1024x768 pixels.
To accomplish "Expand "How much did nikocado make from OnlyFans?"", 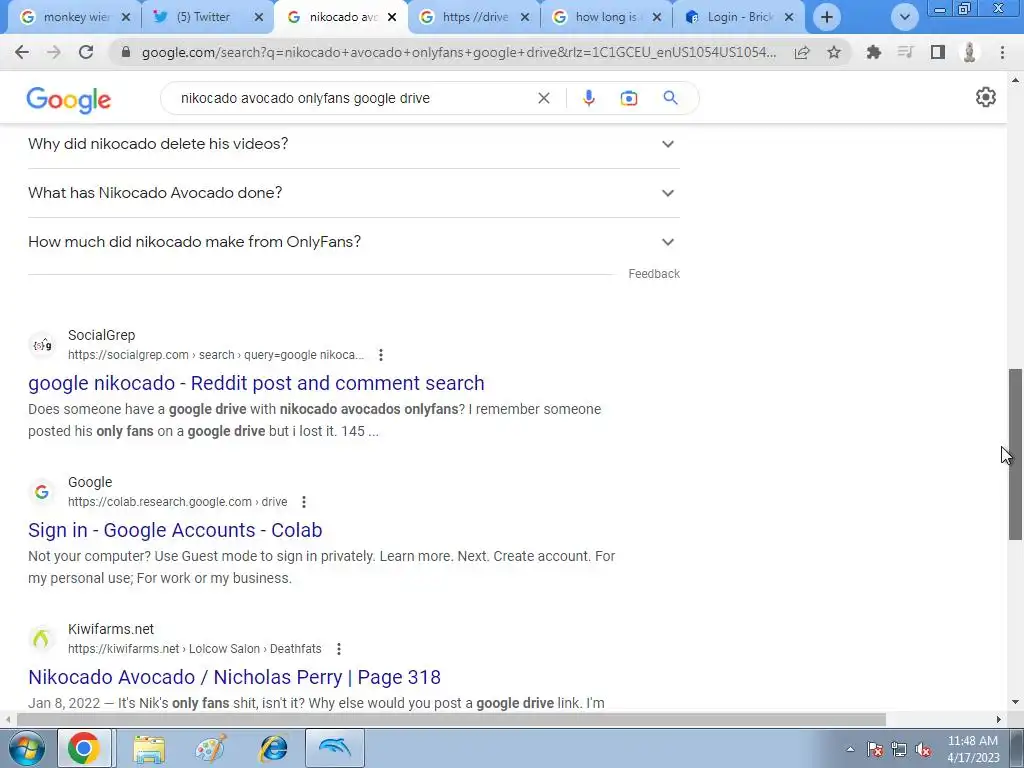I will point(353,242).
